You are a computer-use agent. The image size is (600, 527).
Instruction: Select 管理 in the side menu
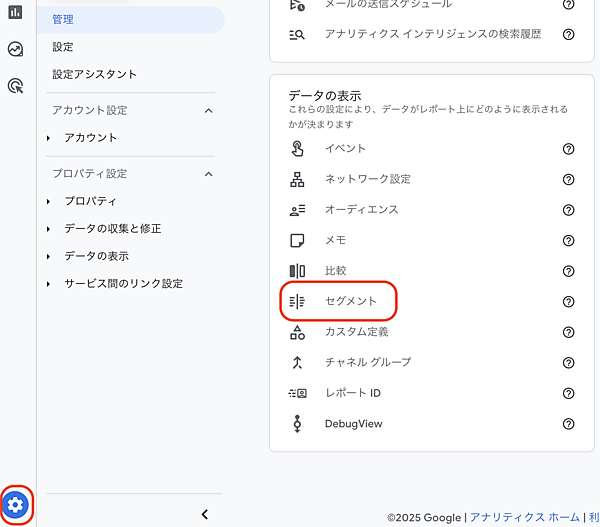(63, 19)
